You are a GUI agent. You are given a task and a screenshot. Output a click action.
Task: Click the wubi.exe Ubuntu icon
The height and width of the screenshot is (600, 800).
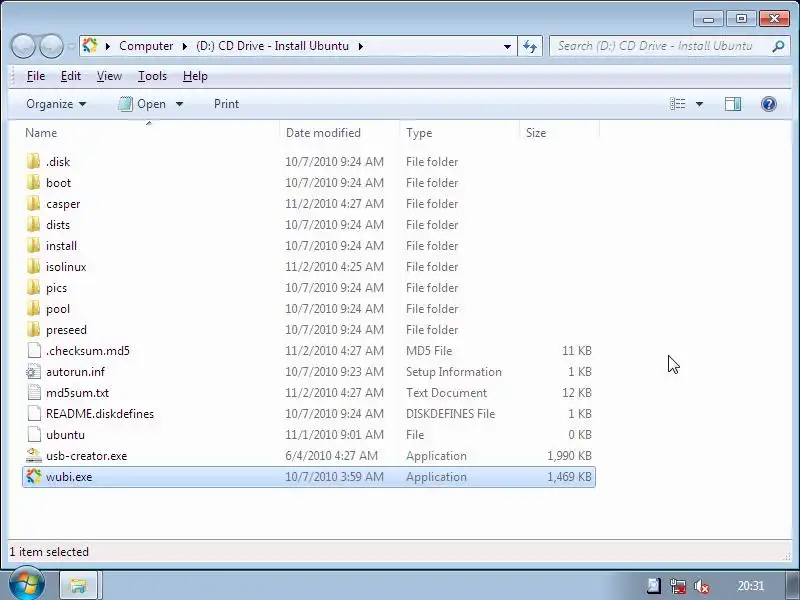(x=34, y=477)
